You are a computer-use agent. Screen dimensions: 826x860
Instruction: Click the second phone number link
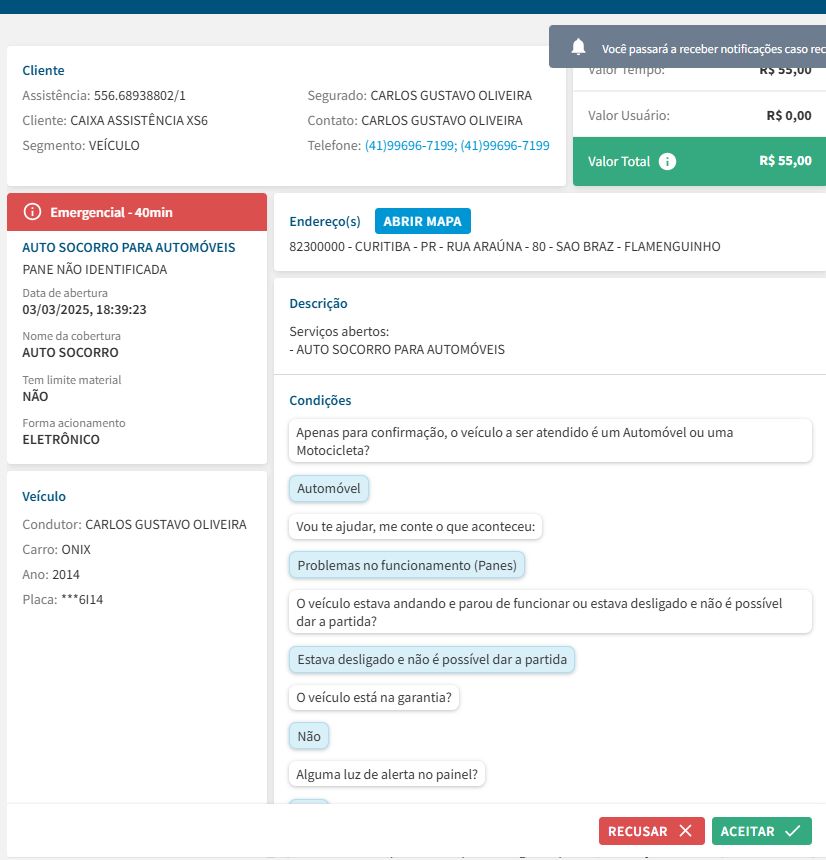(504, 146)
